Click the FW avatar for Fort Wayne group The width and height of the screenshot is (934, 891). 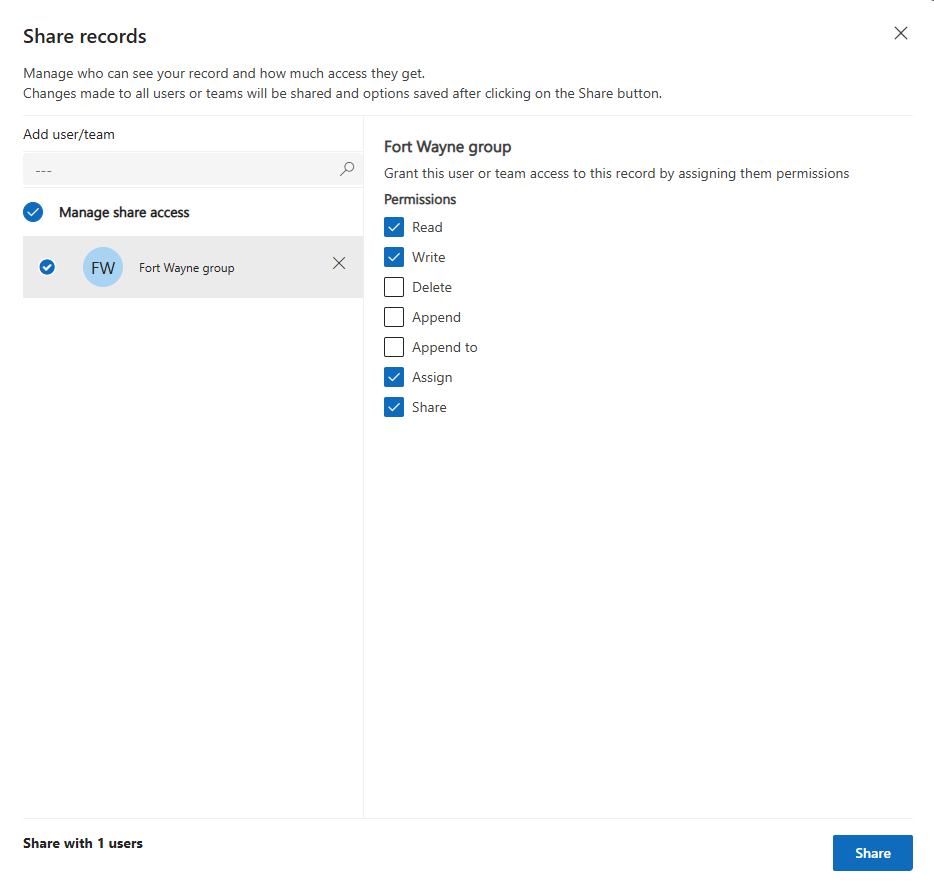103,267
